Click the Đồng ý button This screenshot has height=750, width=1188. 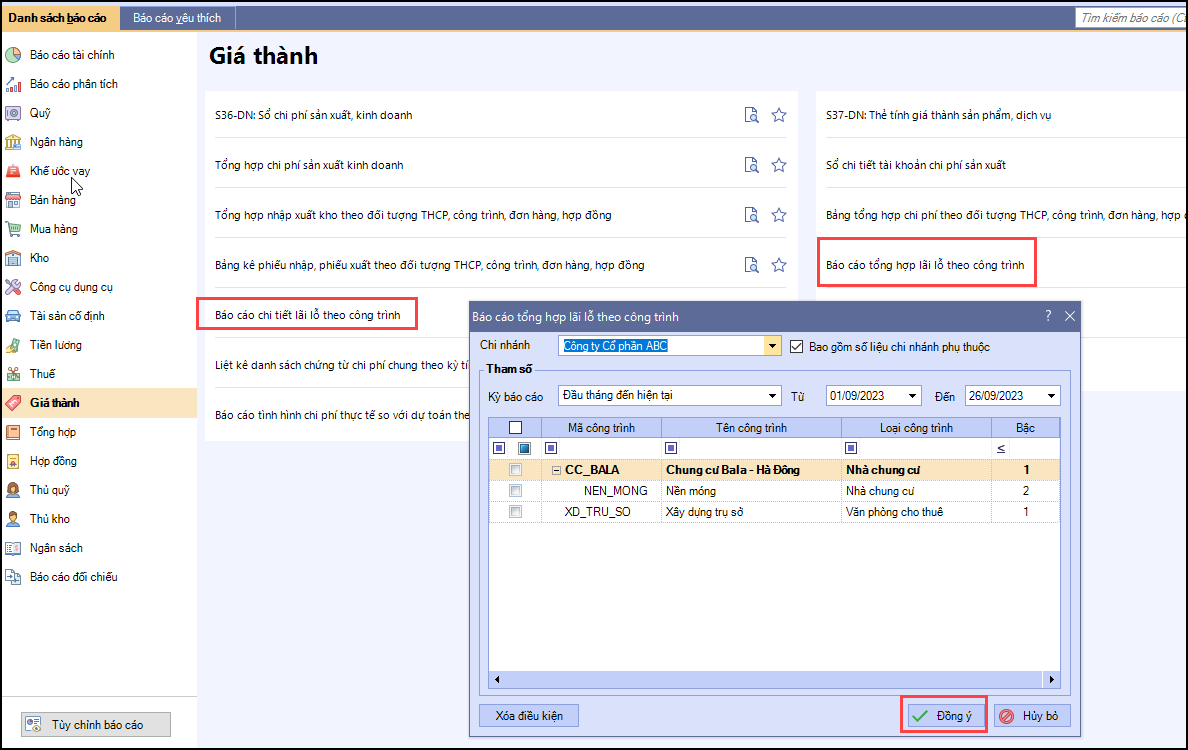[943, 716]
